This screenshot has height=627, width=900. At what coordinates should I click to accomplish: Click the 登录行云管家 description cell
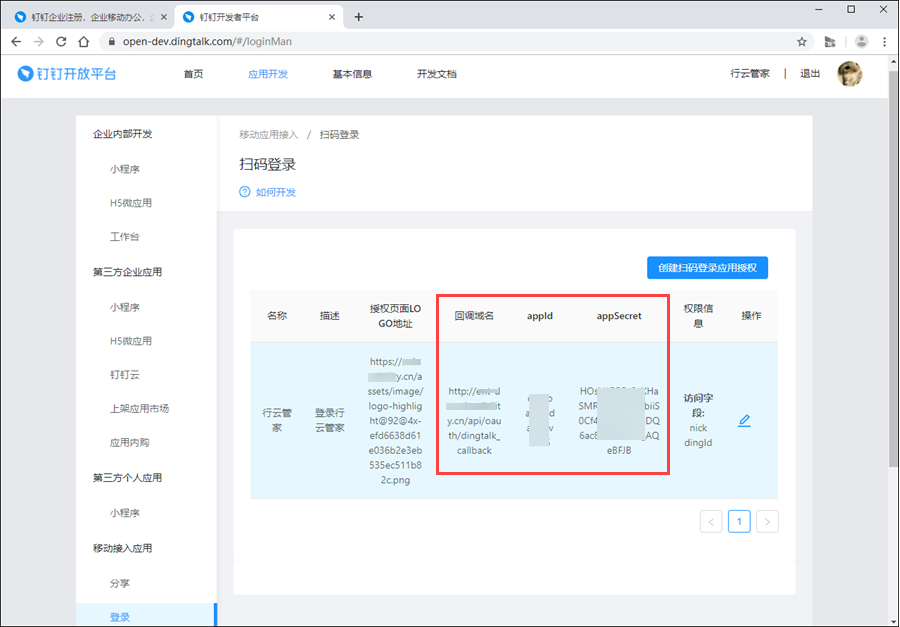pos(329,420)
